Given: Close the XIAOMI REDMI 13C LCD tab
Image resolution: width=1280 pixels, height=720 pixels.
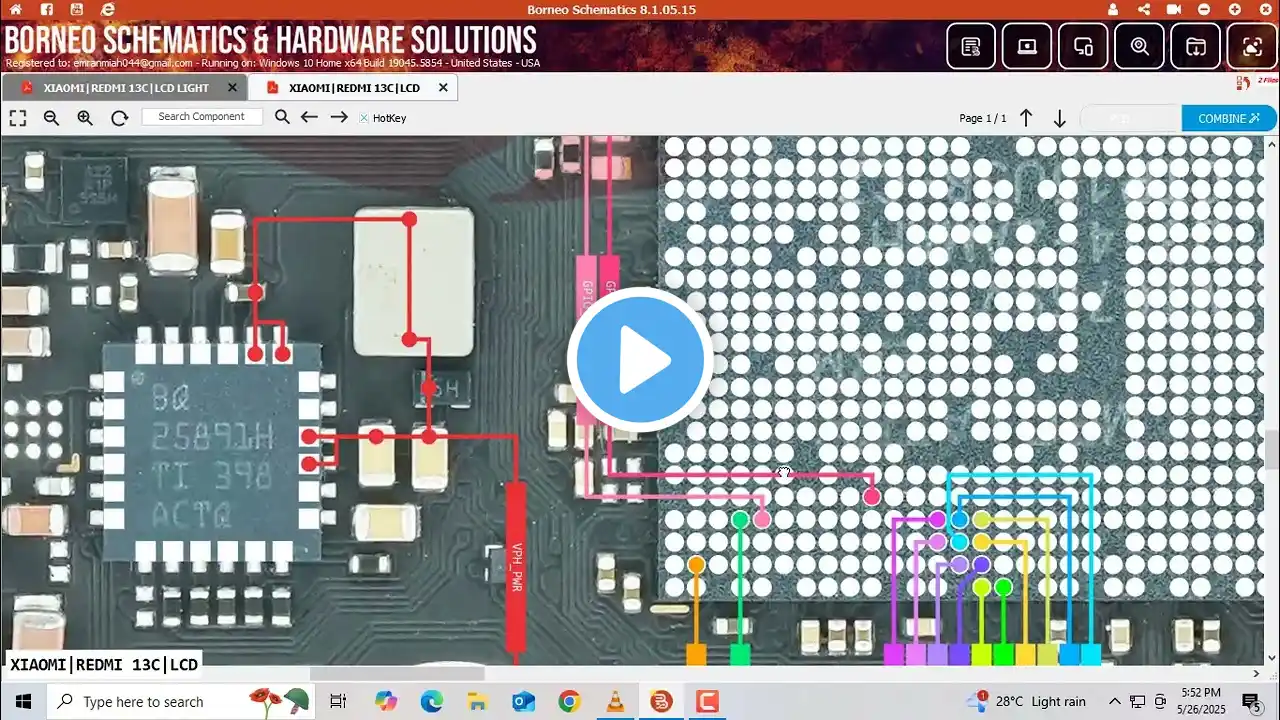Looking at the screenshot, I should [443, 88].
